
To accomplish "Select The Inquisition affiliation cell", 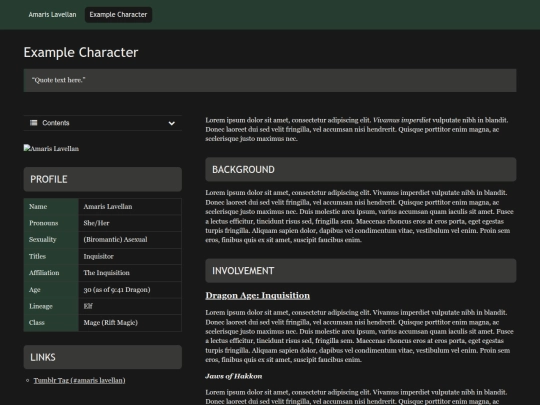I will click(130, 273).
